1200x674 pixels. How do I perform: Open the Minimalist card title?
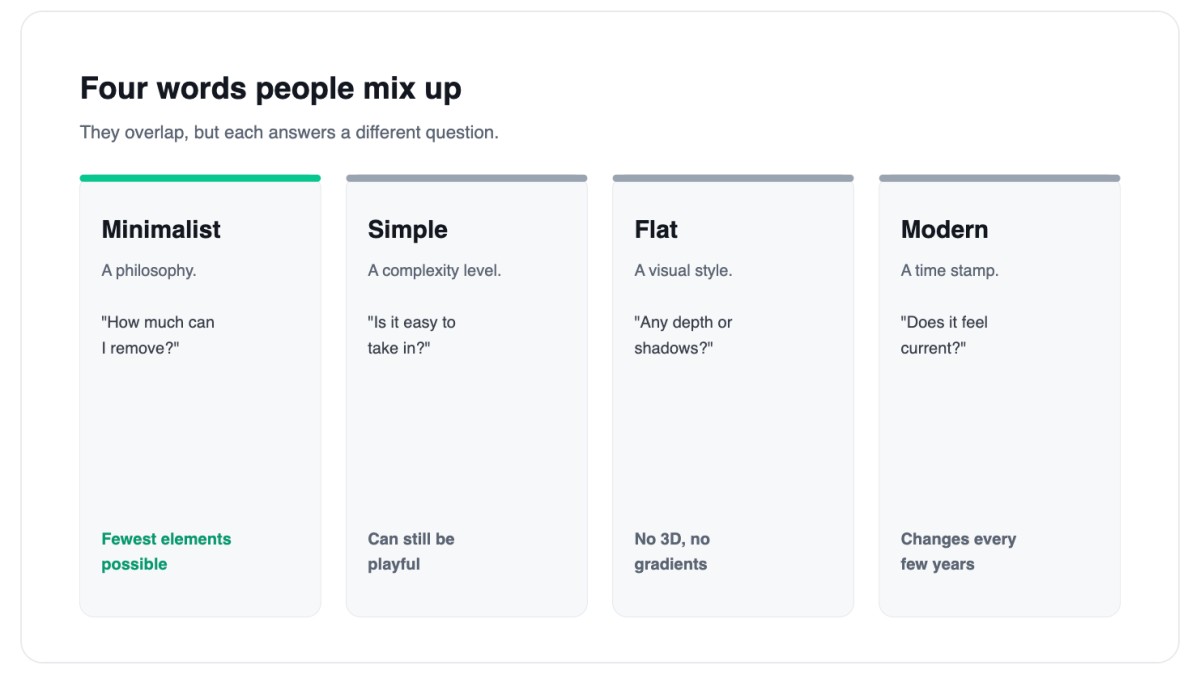tap(161, 229)
